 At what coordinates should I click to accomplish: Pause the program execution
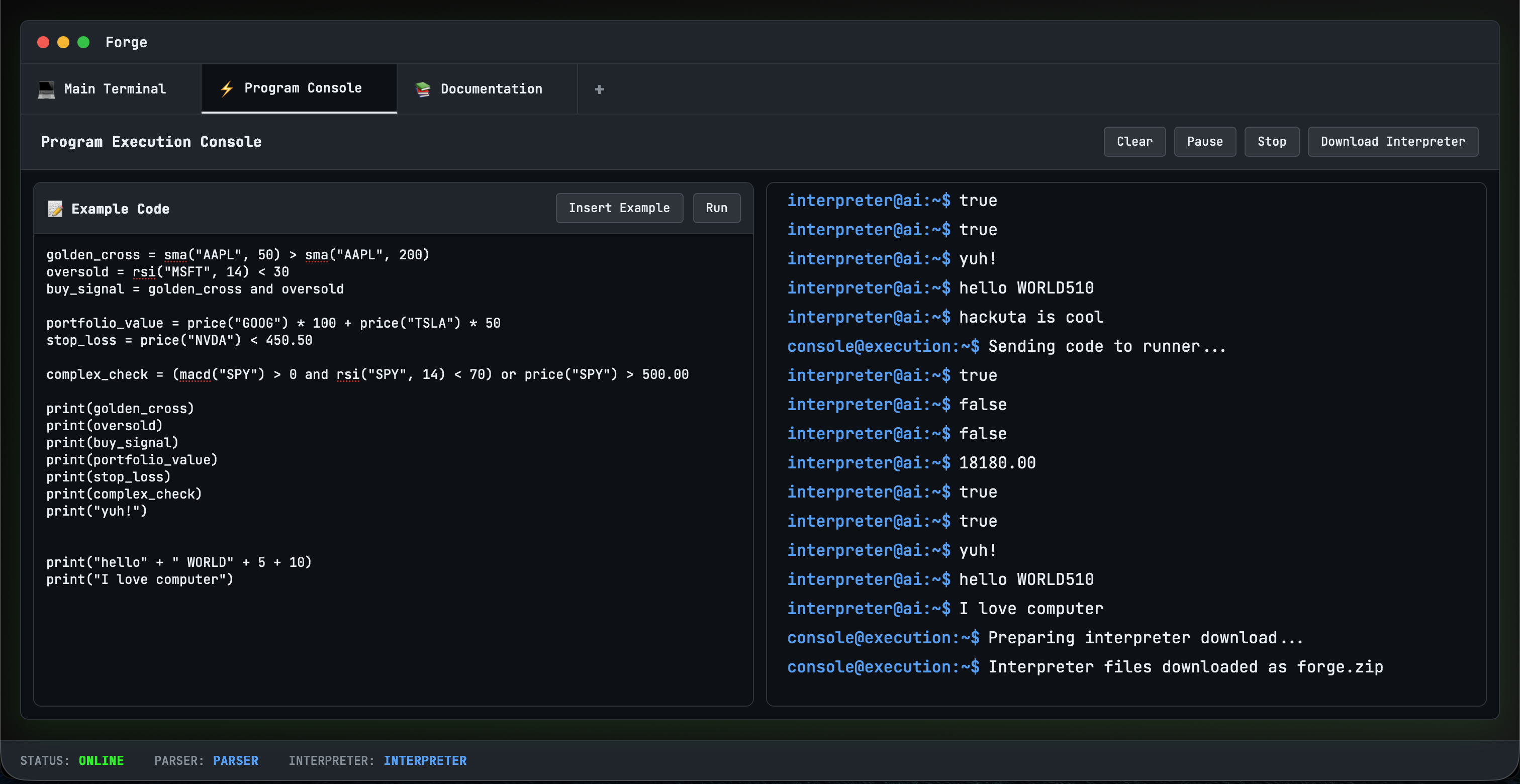coord(1204,142)
